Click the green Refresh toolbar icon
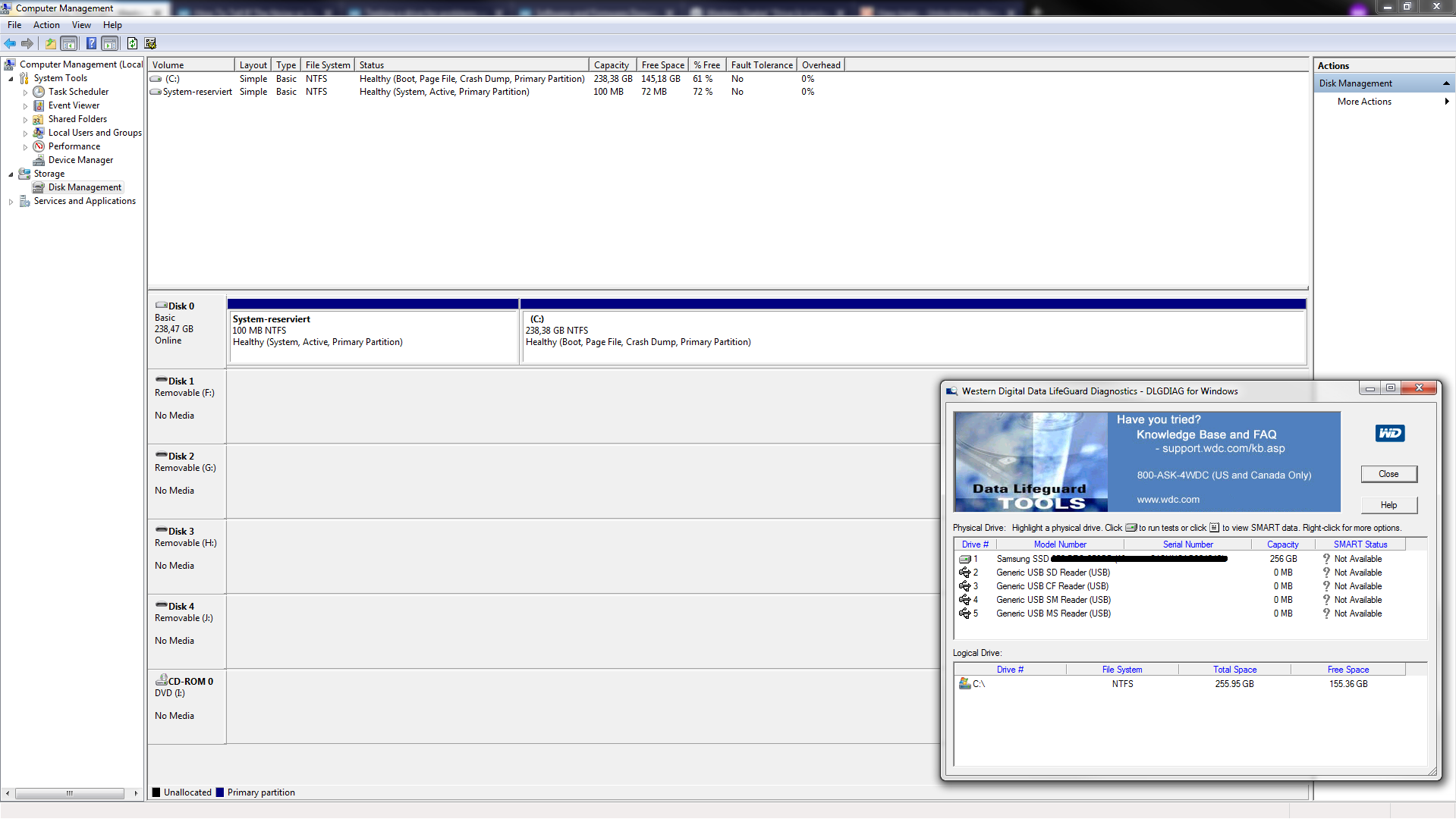The image size is (1456, 819). click(x=132, y=43)
